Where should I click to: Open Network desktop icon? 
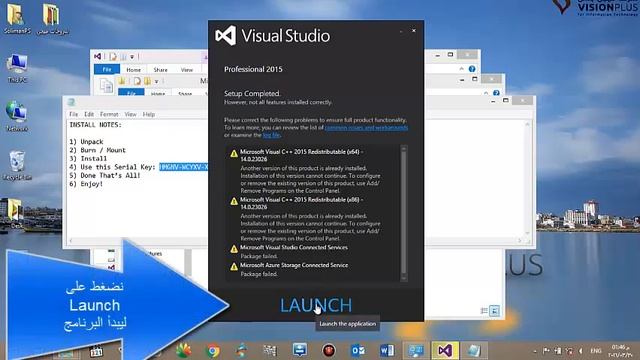[x=17, y=116]
